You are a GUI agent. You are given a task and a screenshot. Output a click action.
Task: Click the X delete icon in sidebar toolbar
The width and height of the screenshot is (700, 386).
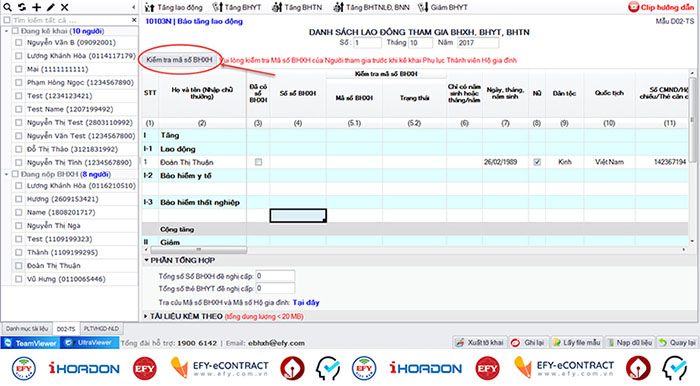(65, 7)
